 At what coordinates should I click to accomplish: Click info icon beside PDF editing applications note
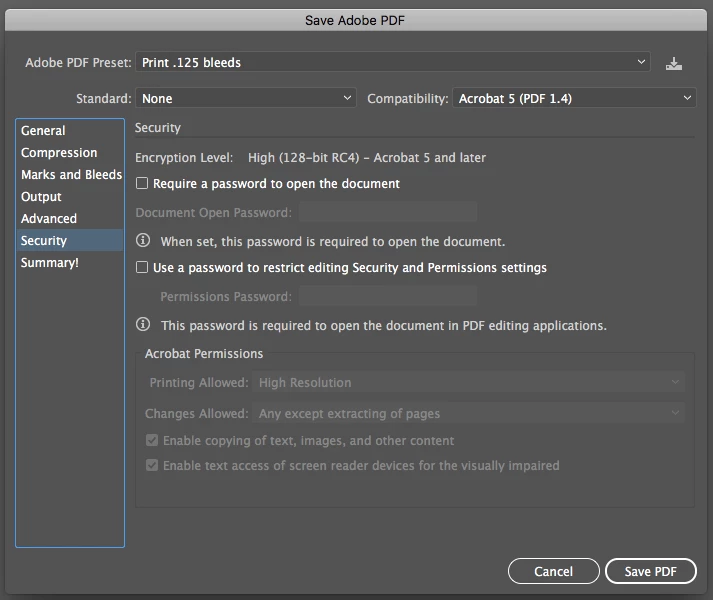click(x=143, y=324)
